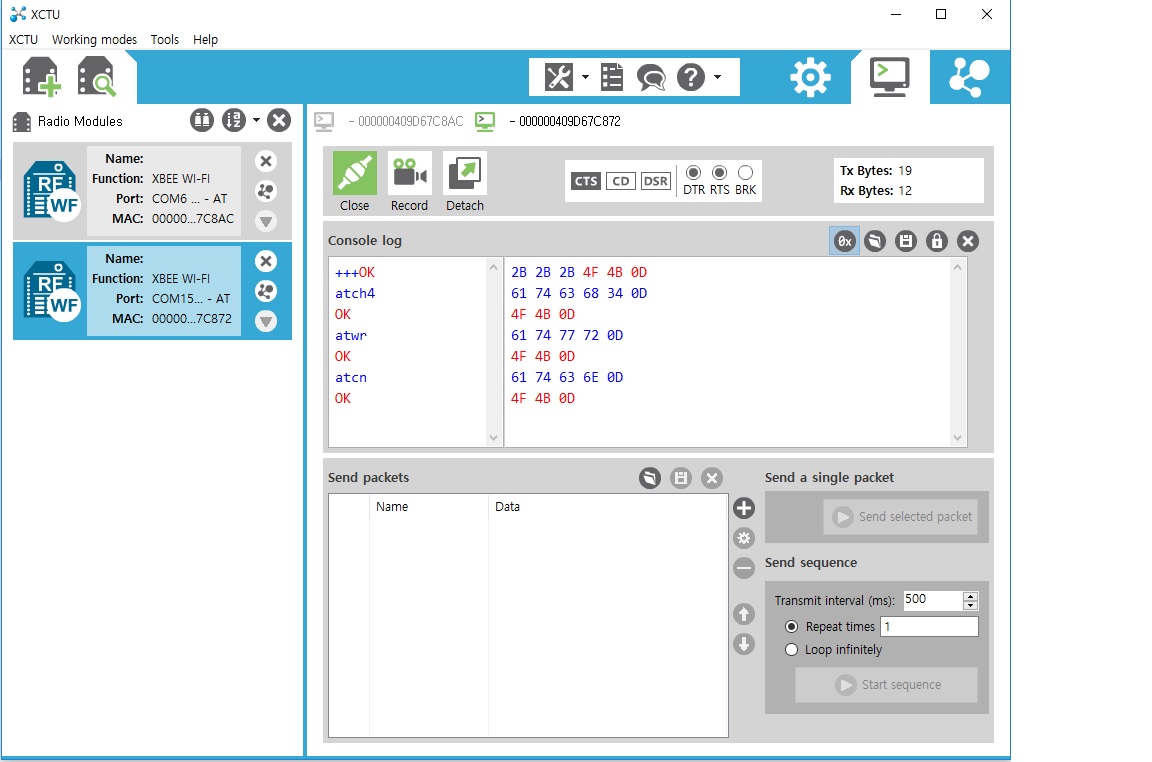The height and width of the screenshot is (762, 1152).
Task: Select Loop infinitely radio option
Action: pos(791,650)
